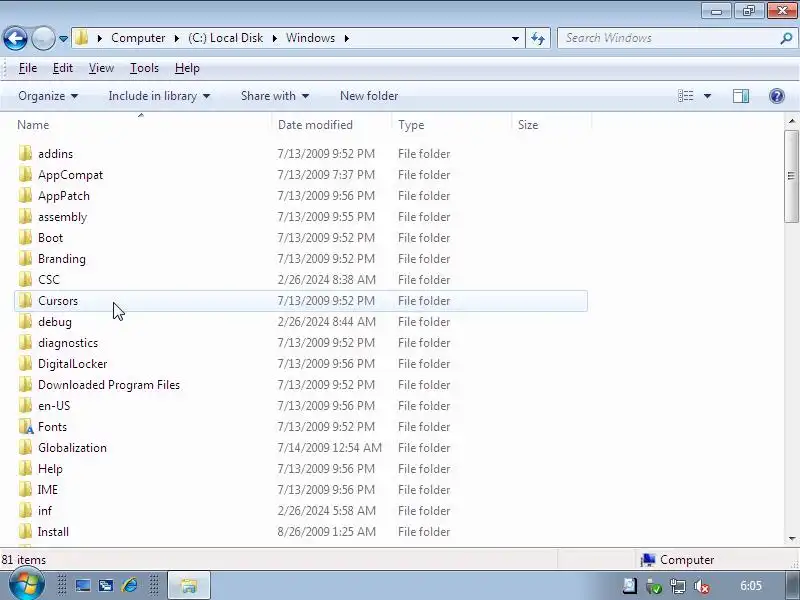Show the preview pane
The image size is (800, 600).
click(741, 96)
